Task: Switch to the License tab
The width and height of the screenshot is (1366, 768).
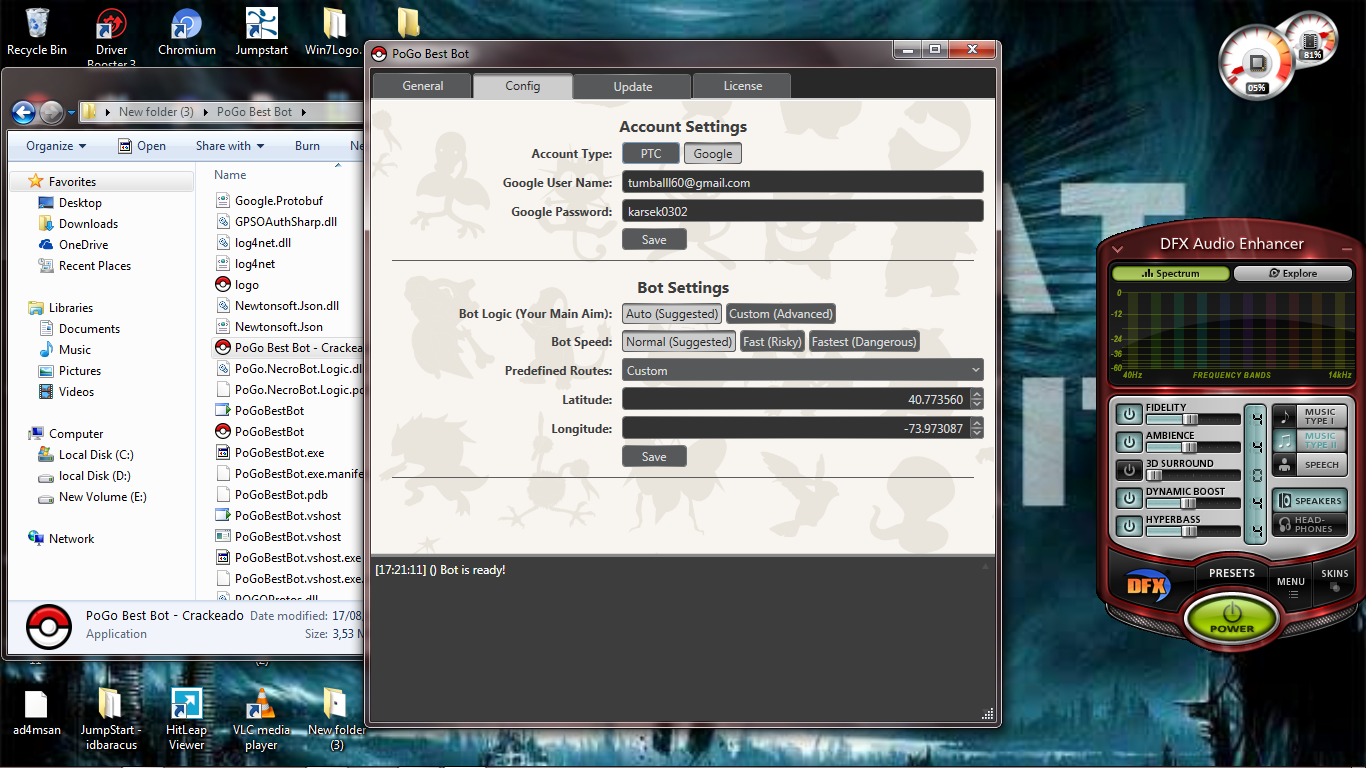Action: click(x=743, y=86)
